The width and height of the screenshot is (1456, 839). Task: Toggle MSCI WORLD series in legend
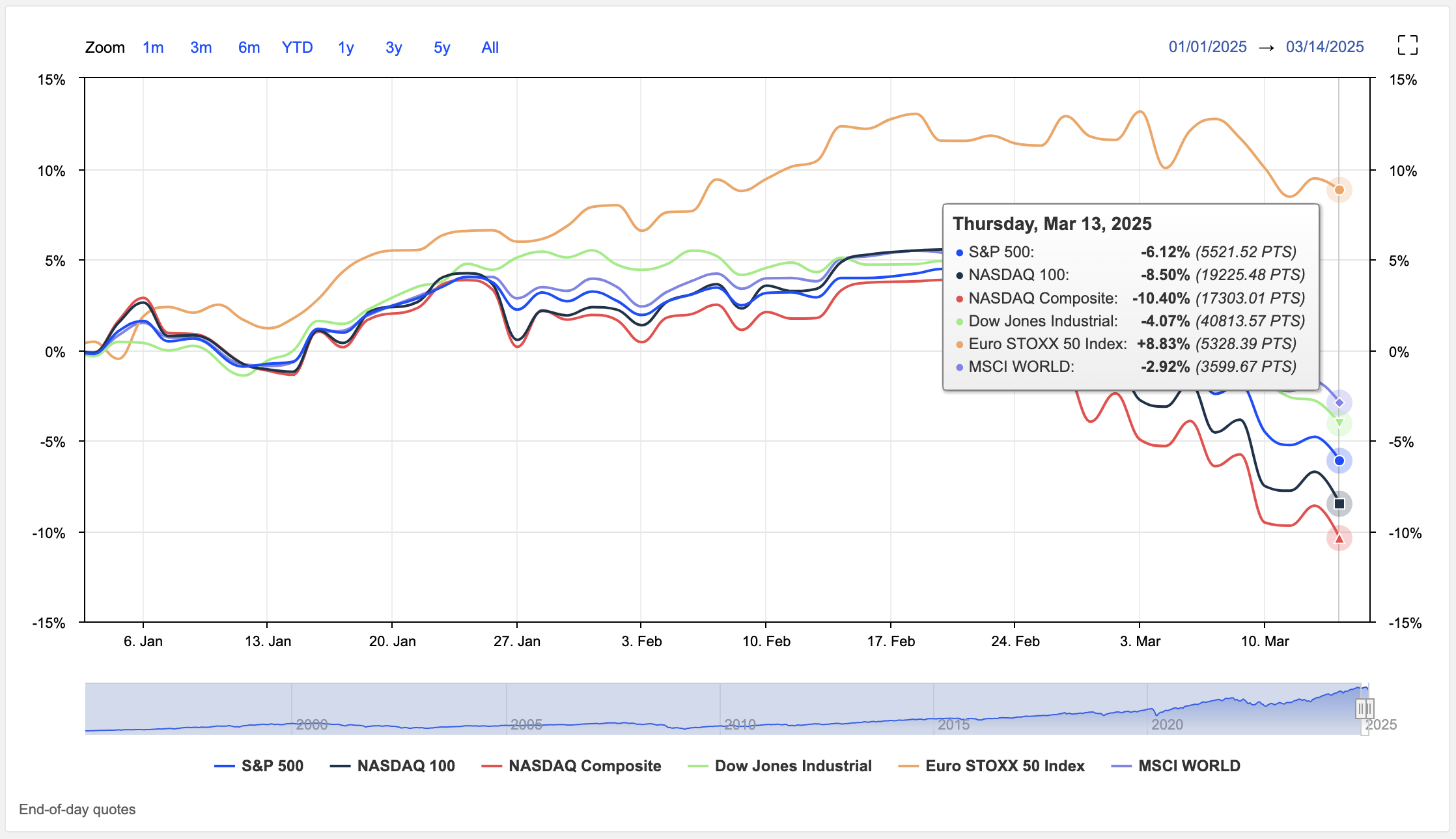(1176, 766)
